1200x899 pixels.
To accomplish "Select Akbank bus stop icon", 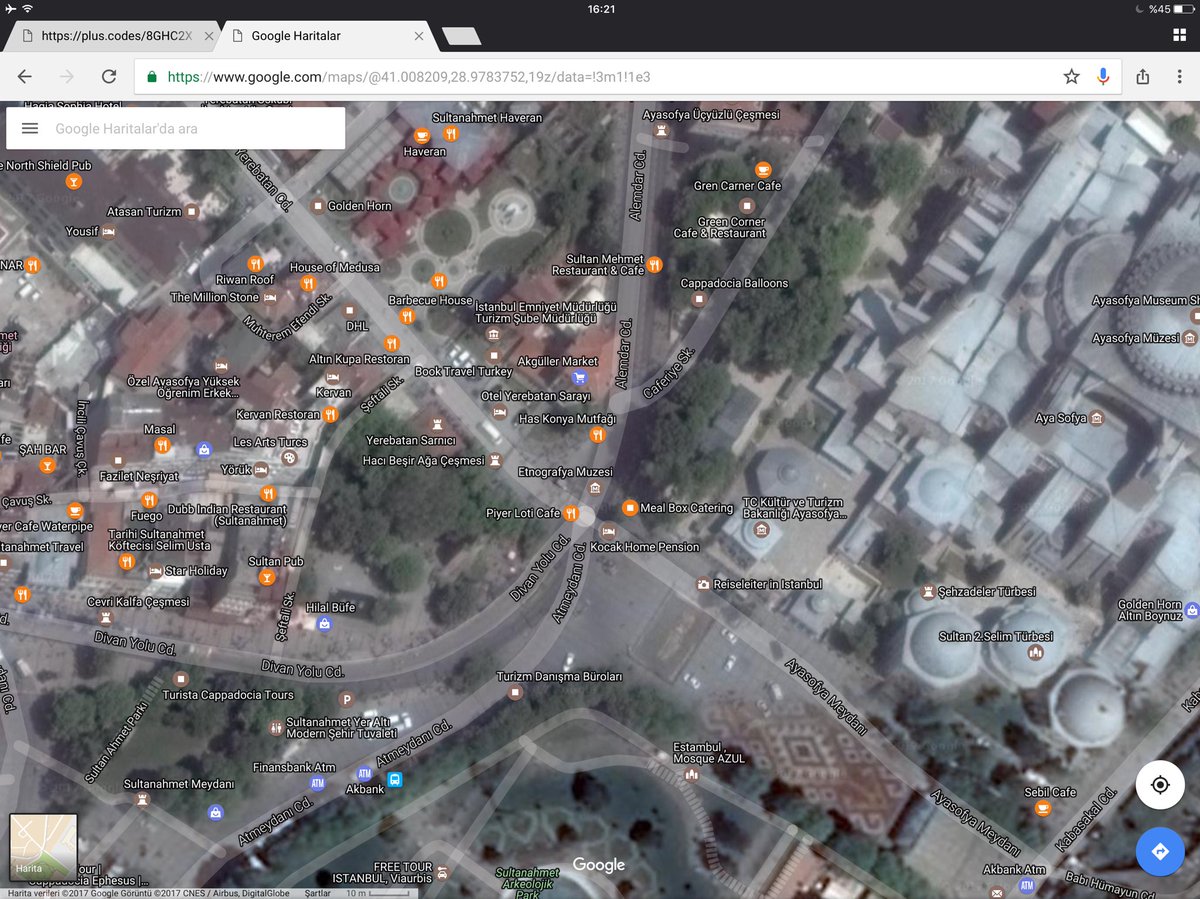I will click(x=395, y=779).
